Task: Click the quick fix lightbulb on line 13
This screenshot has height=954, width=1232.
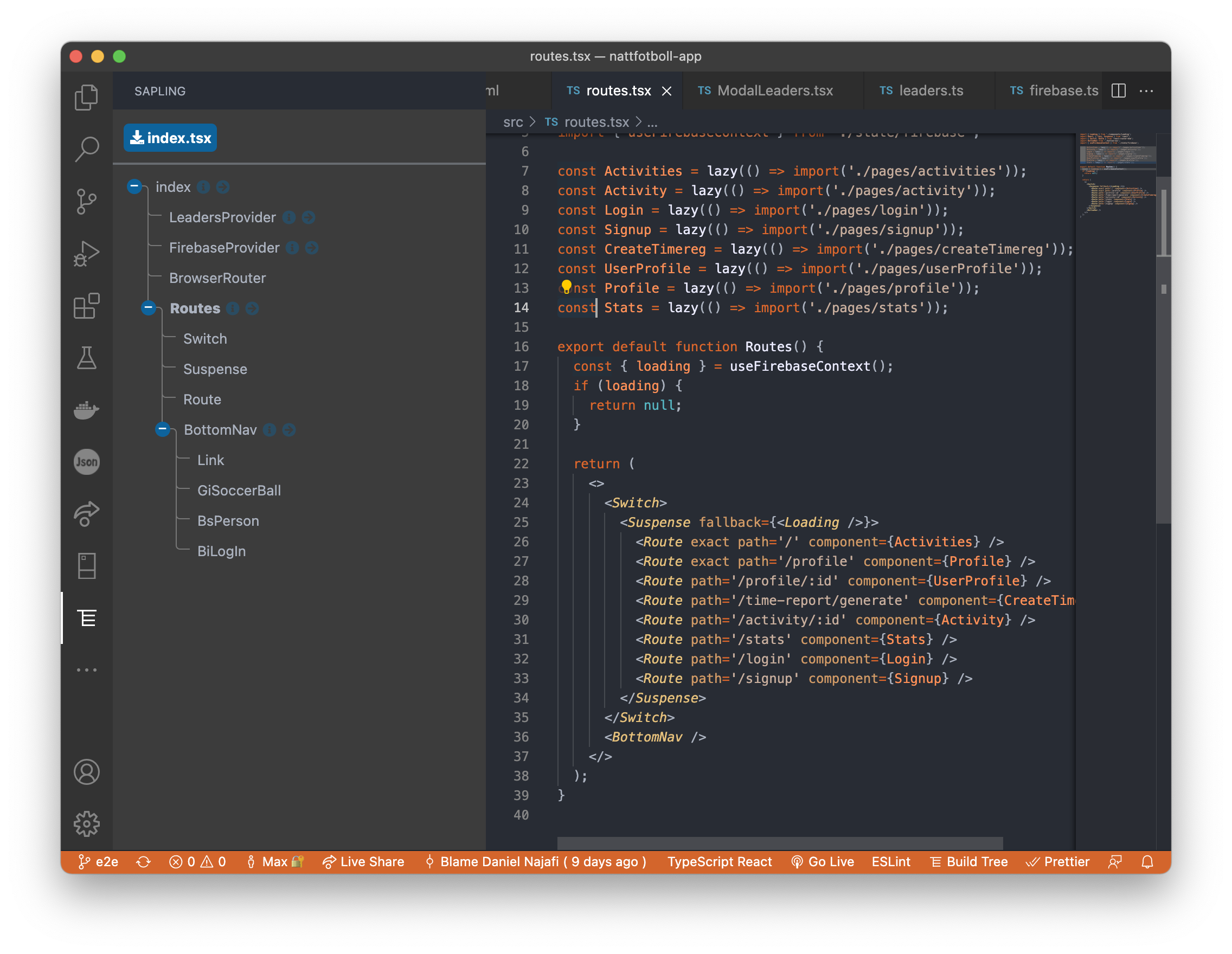Action: coord(567,286)
